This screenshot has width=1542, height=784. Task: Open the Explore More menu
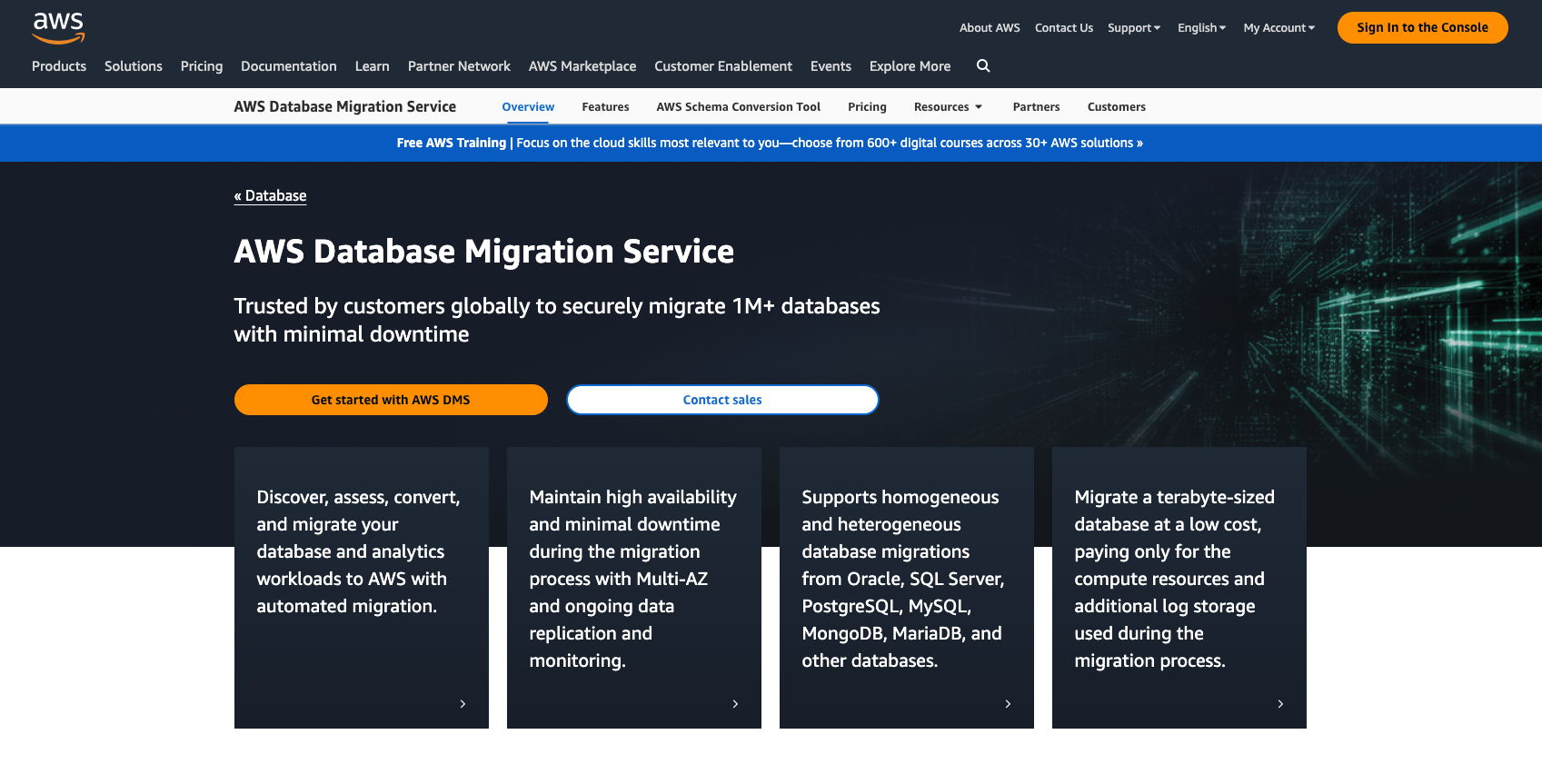coord(910,66)
